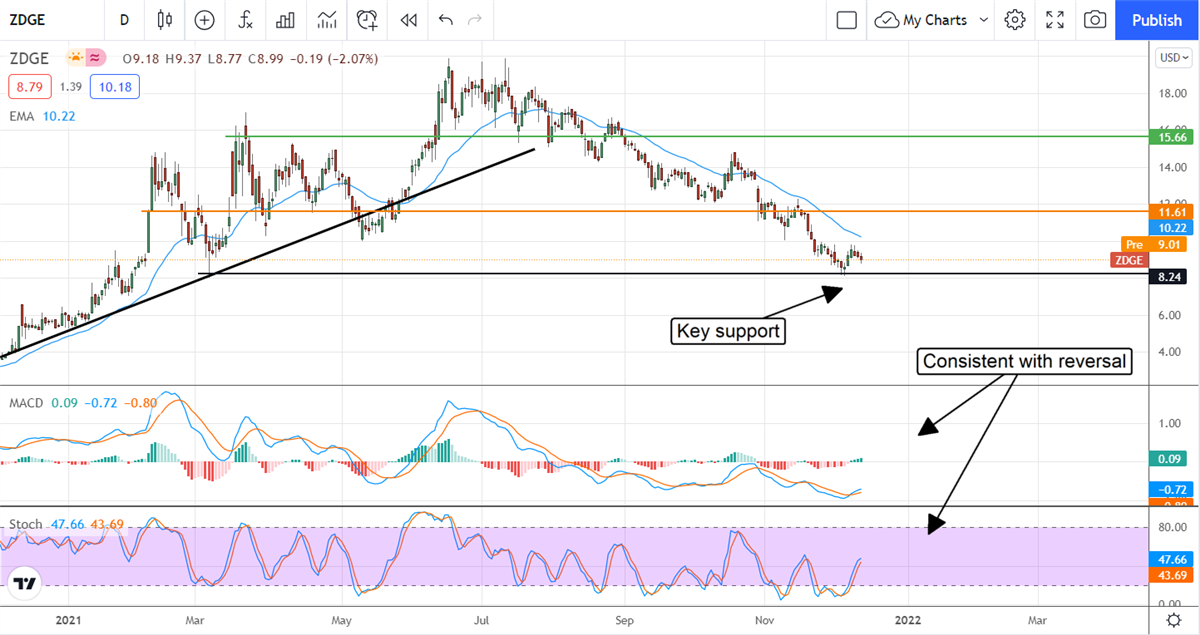Take a chart snapshot with the camera icon
The width and height of the screenshot is (1200, 635).
click(x=1095, y=20)
